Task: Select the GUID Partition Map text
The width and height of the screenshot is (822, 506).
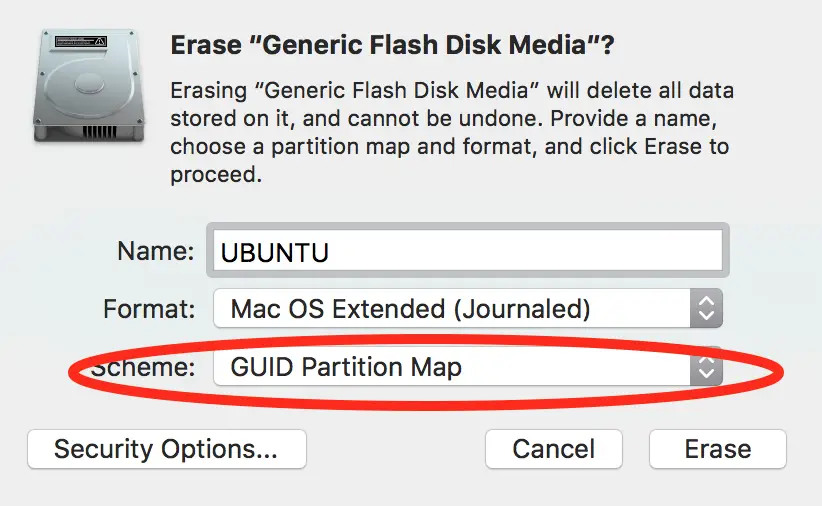Action: (x=346, y=367)
